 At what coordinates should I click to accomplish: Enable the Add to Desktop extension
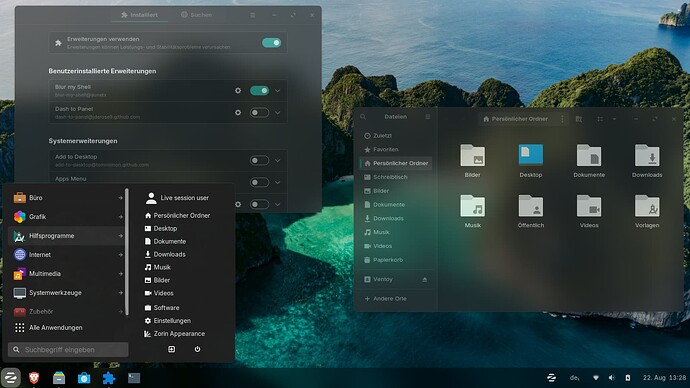point(259,161)
